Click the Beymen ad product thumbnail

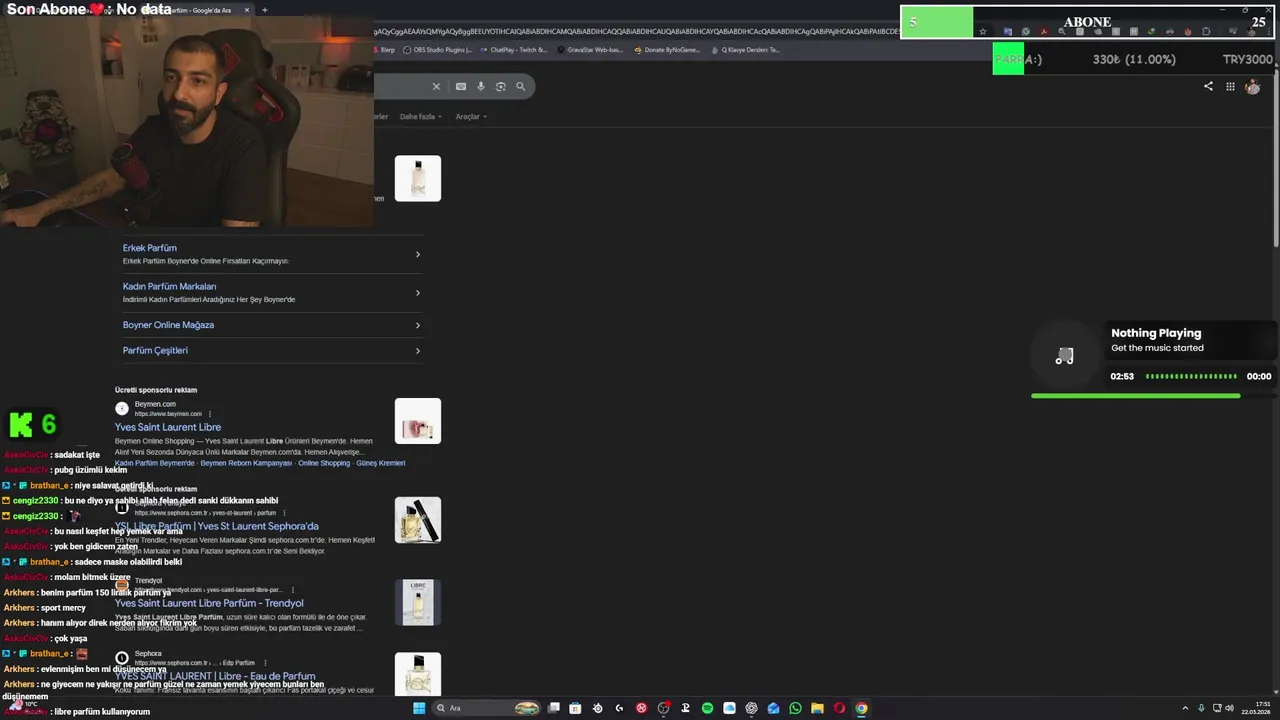(x=418, y=421)
